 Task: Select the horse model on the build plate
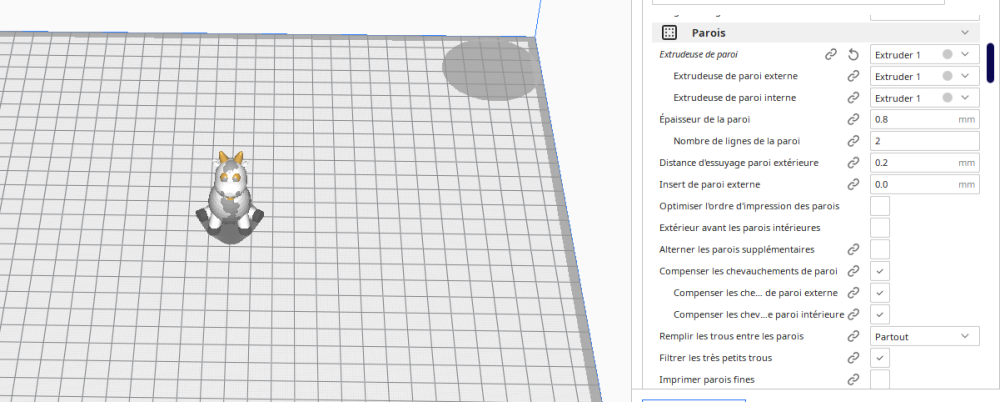[230, 195]
